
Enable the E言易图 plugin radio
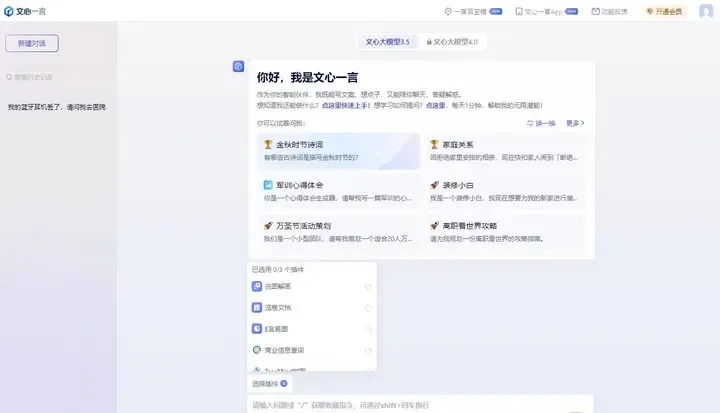pos(368,329)
